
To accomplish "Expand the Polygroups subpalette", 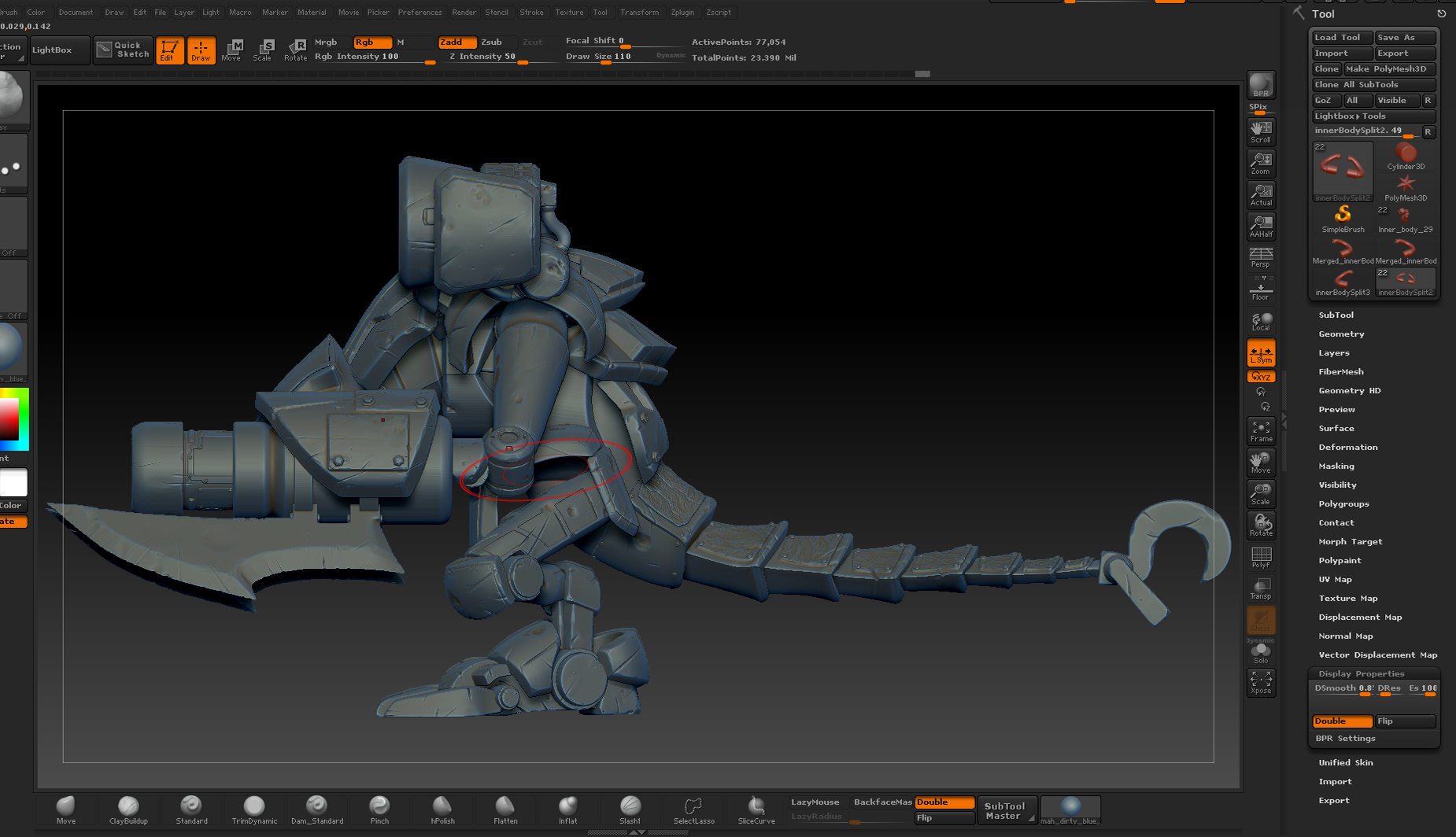I will [x=1344, y=504].
